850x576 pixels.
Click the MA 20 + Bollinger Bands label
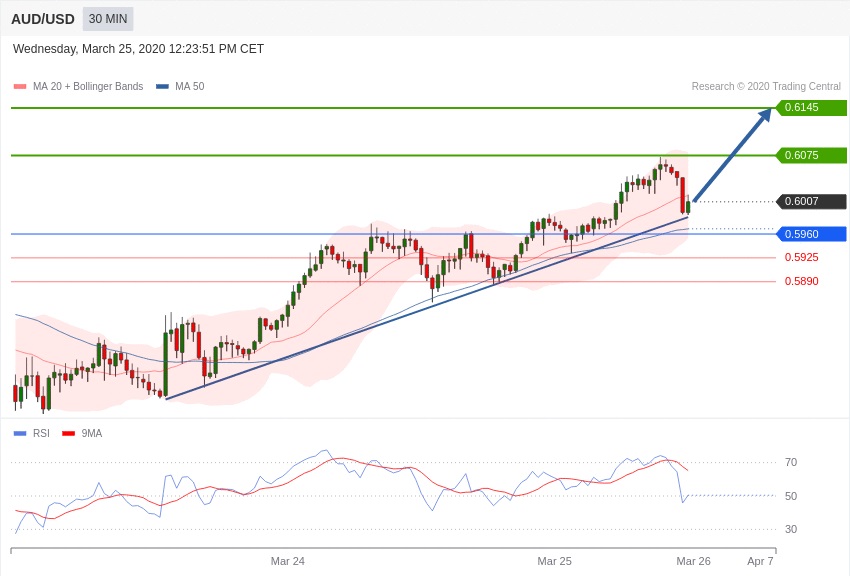point(88,87)
